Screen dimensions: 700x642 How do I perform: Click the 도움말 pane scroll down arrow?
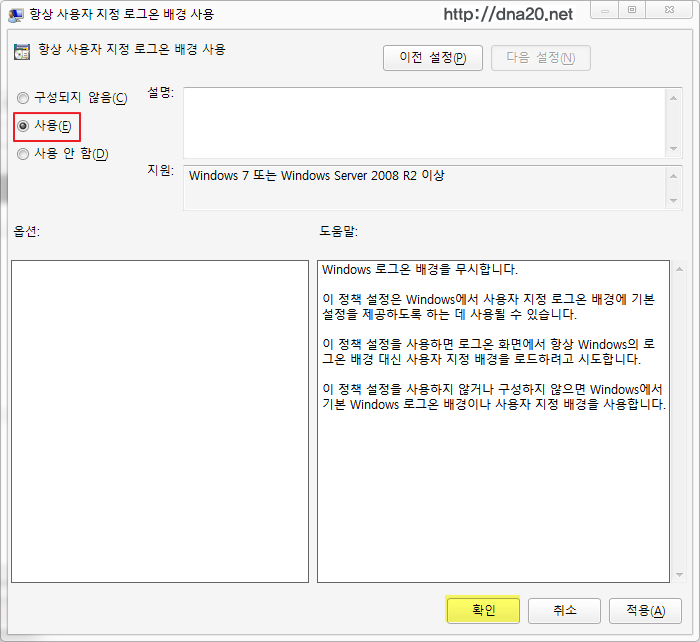[679, 575]
